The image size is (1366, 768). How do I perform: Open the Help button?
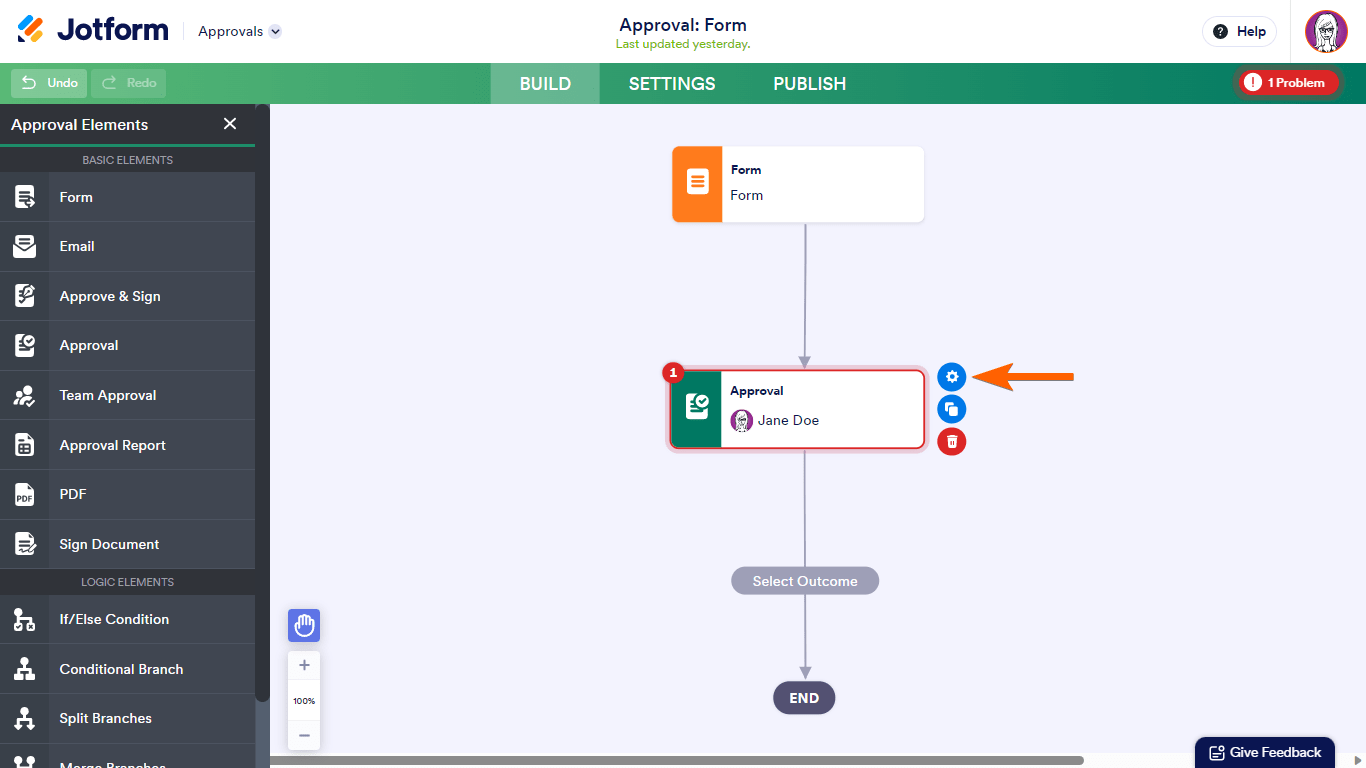pyautogui.click(x=1239, y=31)
